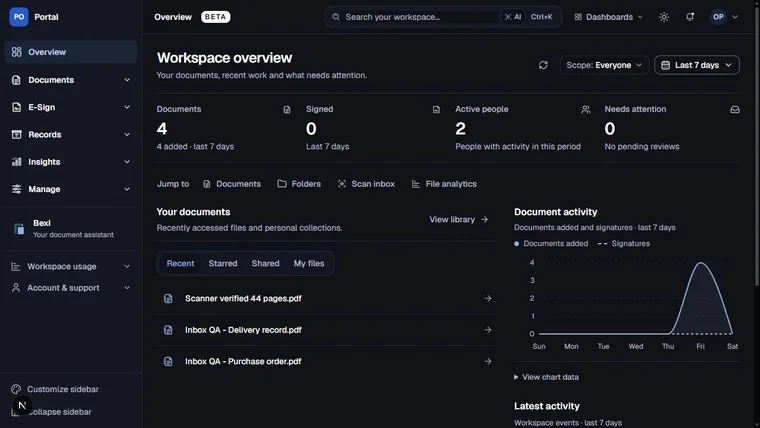Expand the Insights sidebar section chevron
The height and width of the screenshot is (428, 760).
pyautogui.click(x=127, y=162)
